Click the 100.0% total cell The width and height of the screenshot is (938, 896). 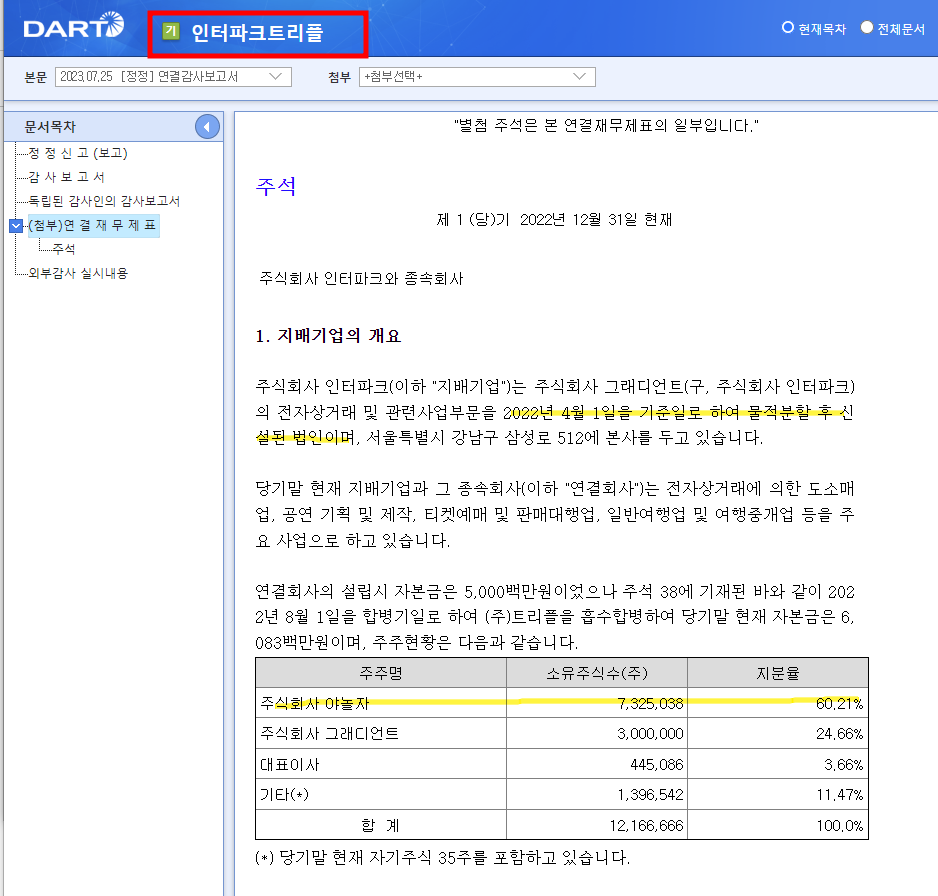coord(778,825)
